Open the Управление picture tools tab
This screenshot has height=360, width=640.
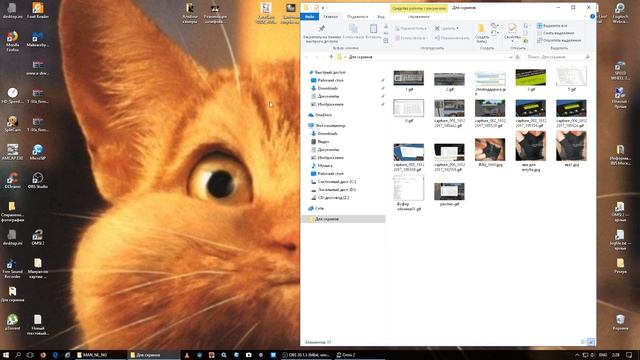click(x=419, y=17)
